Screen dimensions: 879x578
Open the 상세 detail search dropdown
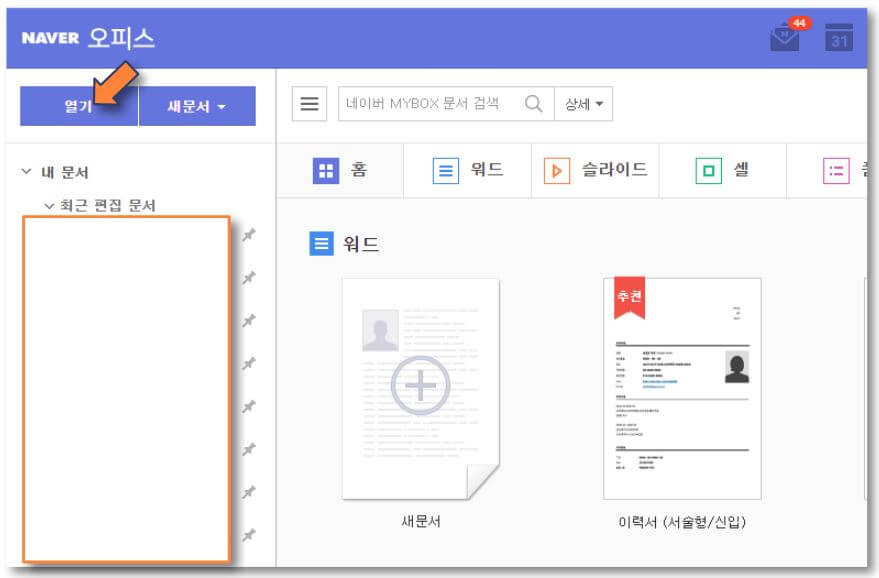click(x=584, y=104)
